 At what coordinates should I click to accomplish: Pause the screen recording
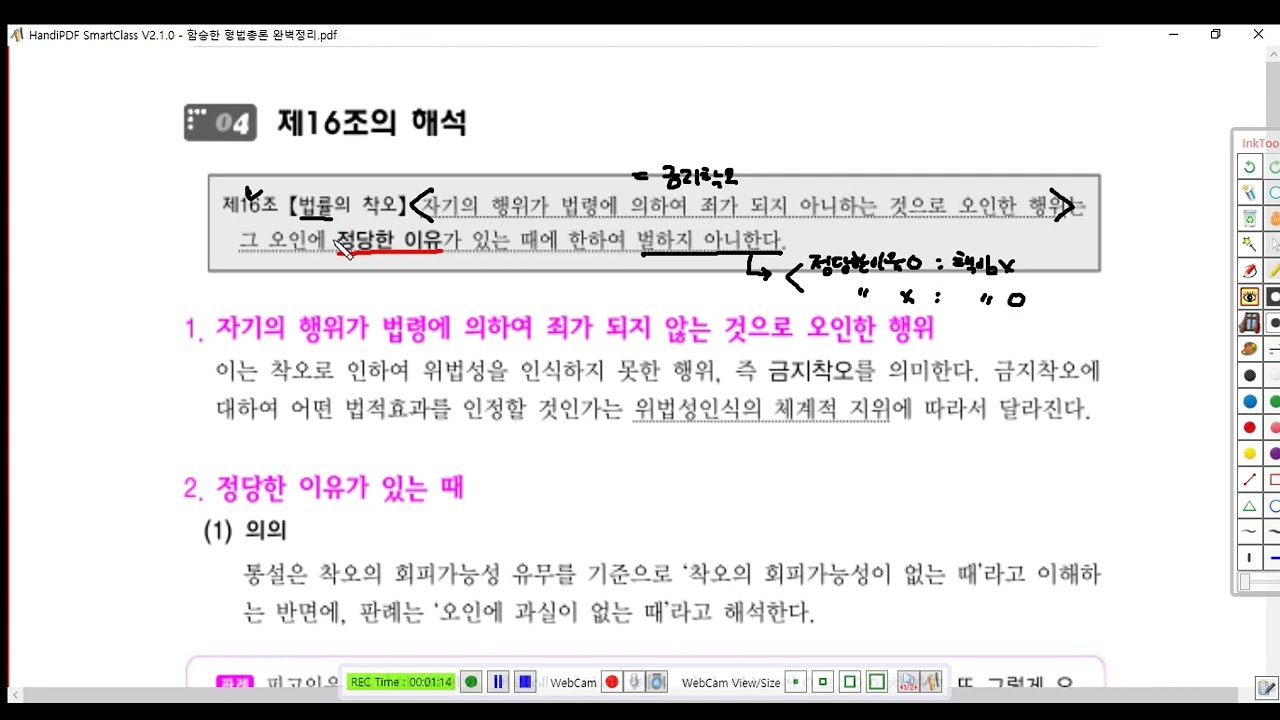(x=498, y=682)
